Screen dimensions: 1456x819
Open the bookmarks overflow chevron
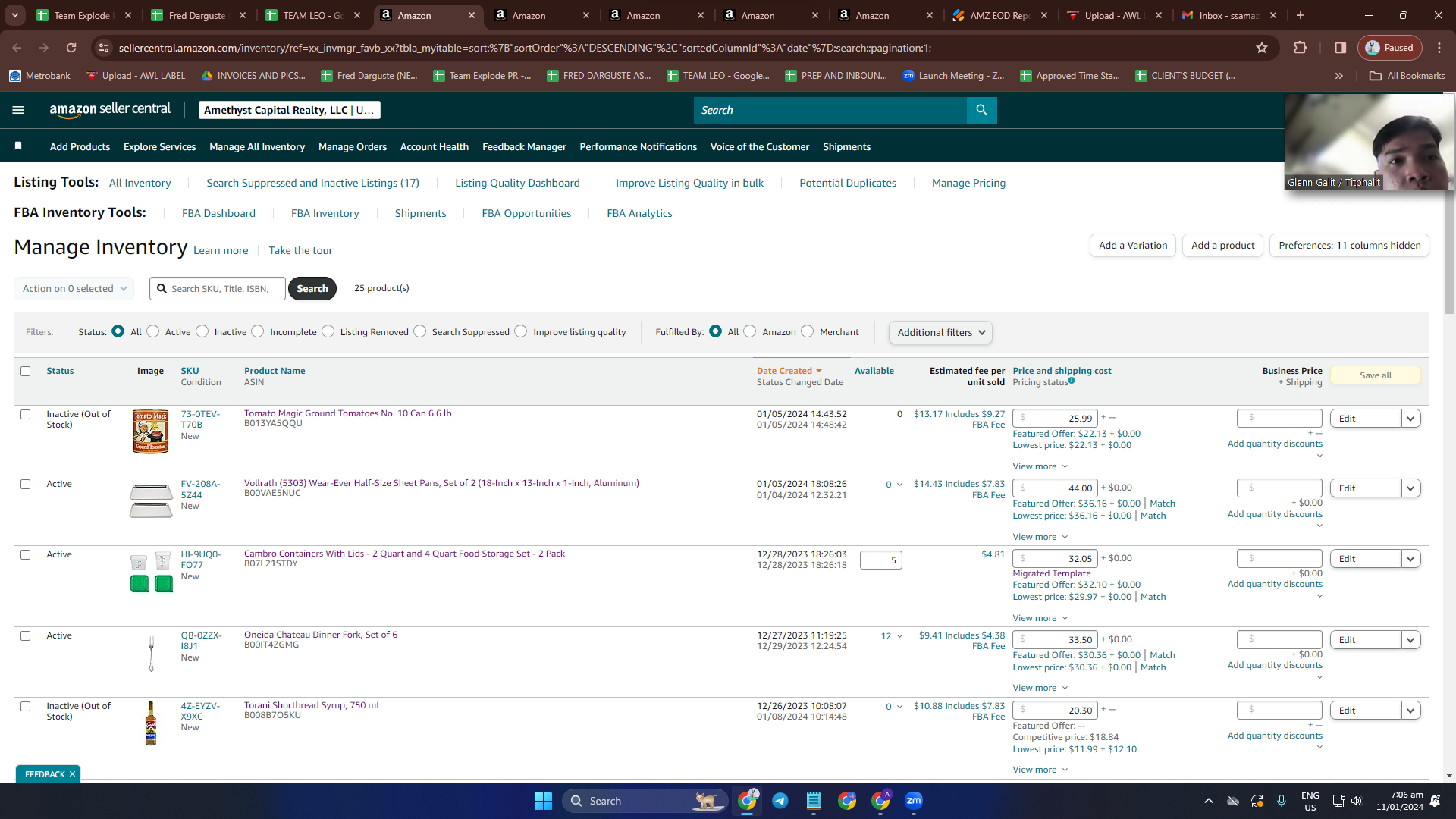1339,76
